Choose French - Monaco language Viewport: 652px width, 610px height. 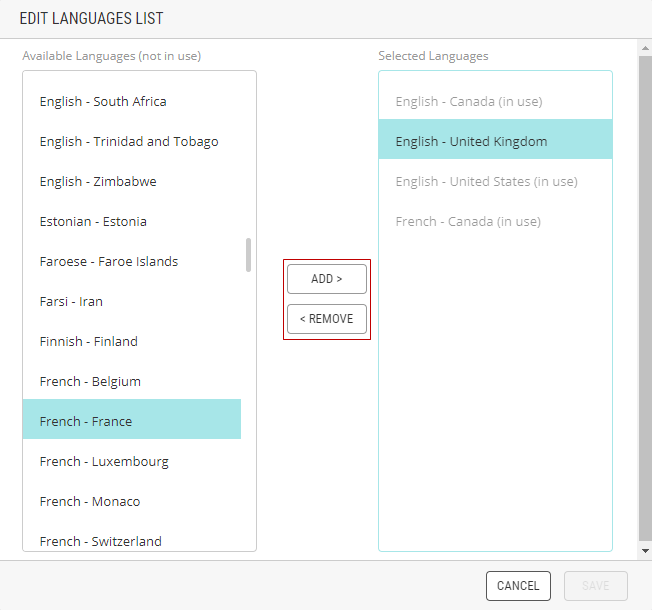pyautogui.click(x=132, y=501)
